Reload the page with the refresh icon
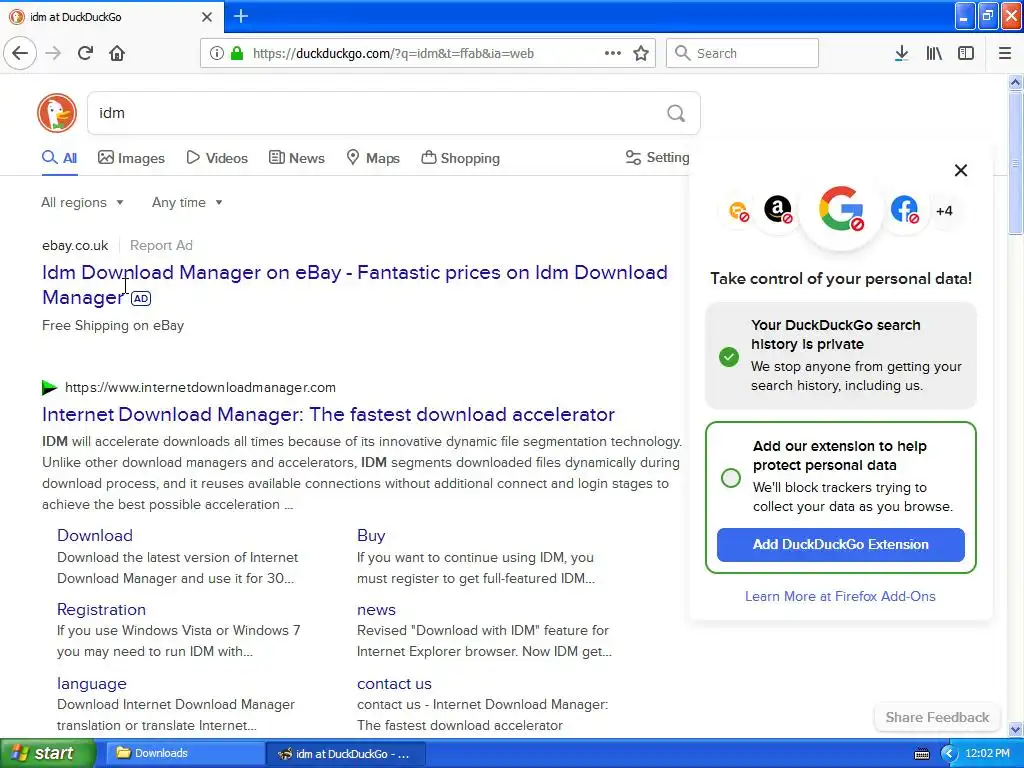 click(85, 53)
